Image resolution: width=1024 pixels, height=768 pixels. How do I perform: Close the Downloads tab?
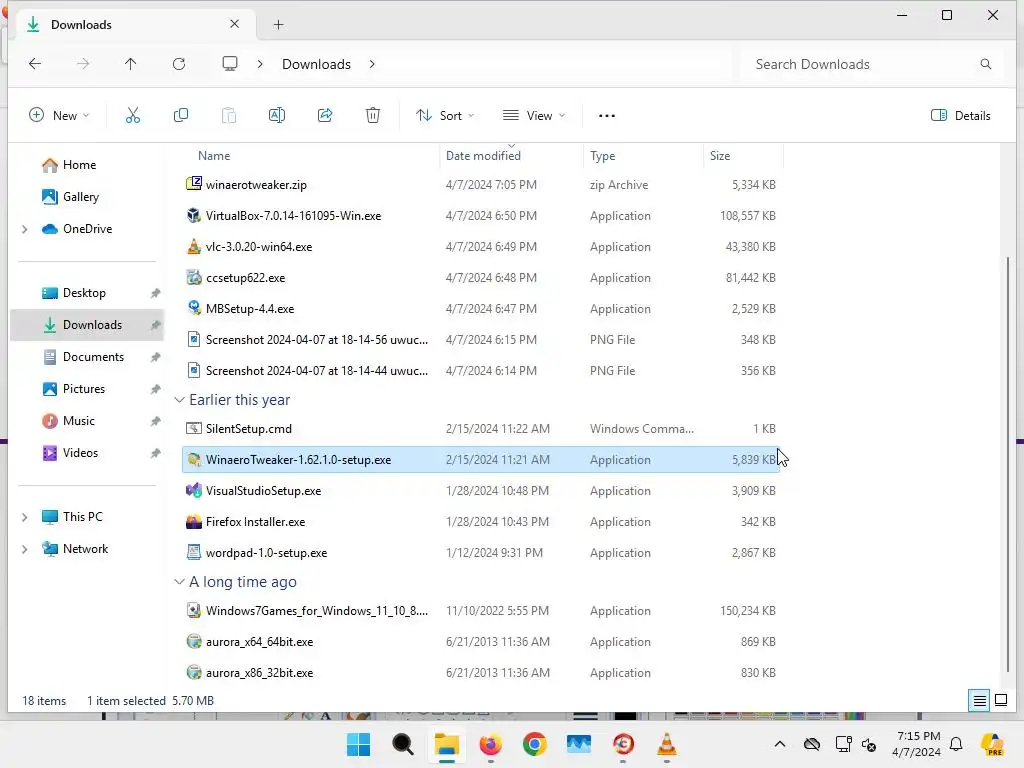[234, 24]
